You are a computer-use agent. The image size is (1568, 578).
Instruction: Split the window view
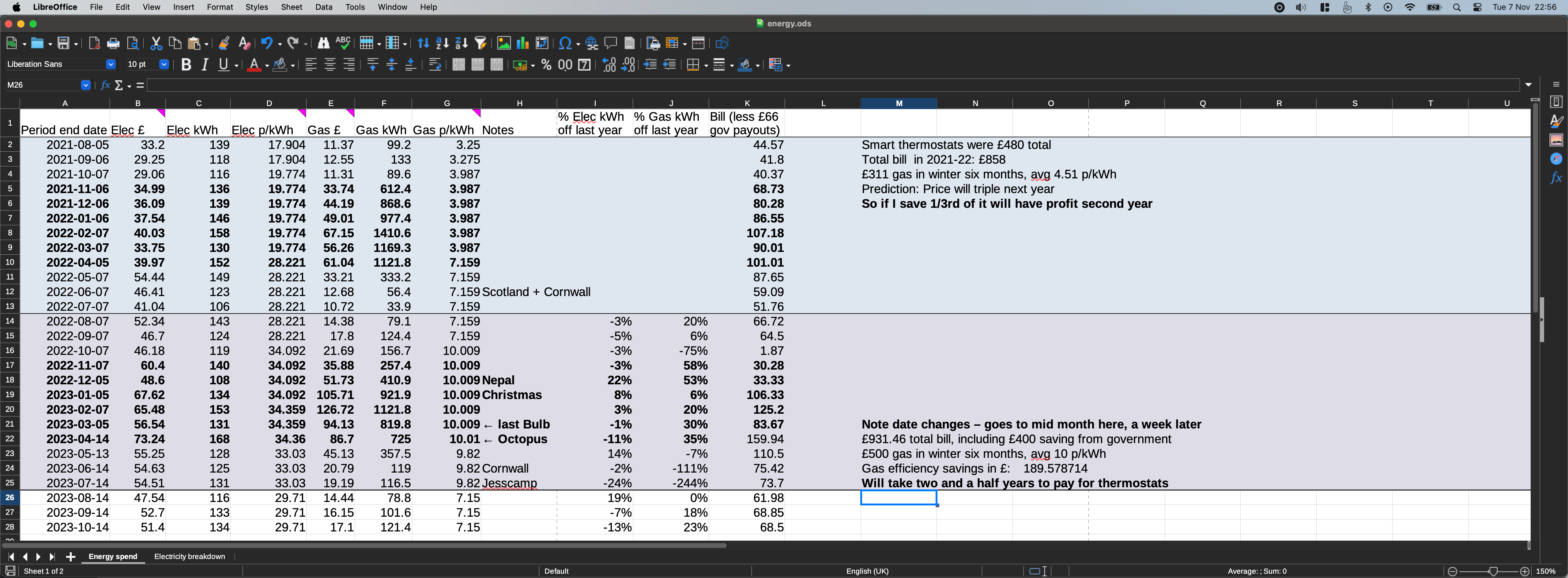[x=698, y=43]
